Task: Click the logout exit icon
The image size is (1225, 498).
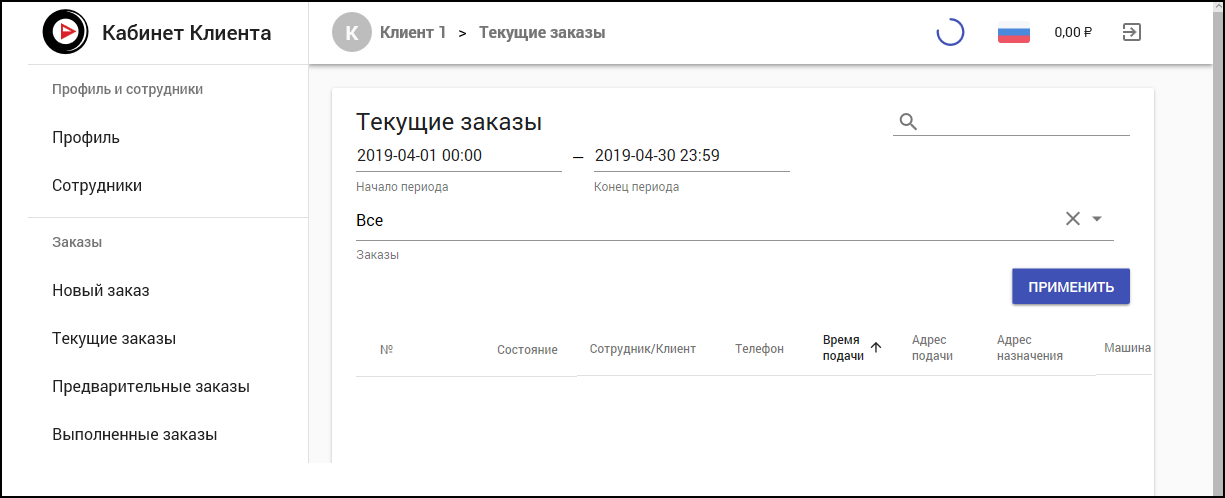Action: coord(1131,32)
